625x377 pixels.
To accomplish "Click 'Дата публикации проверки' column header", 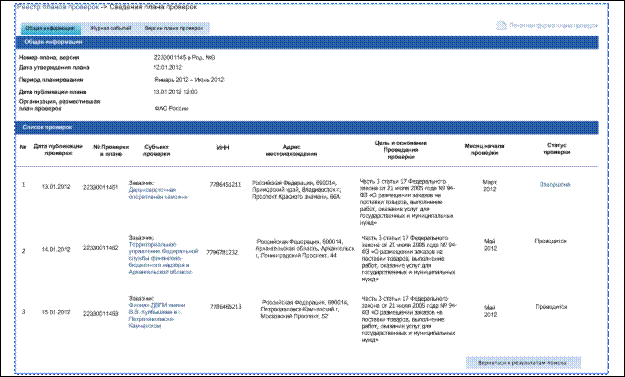I will point(58,149).
